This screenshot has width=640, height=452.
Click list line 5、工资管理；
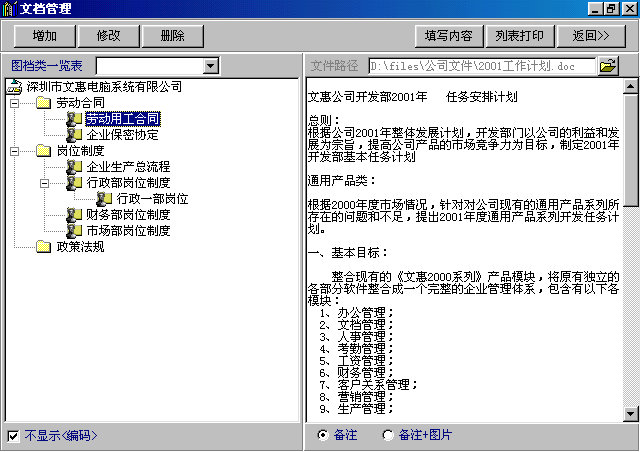357,361
